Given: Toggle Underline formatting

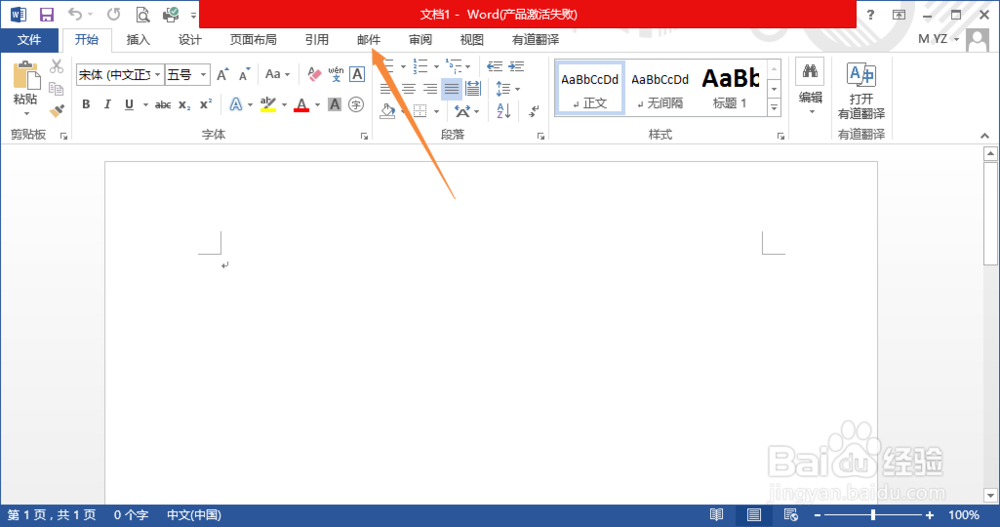Looking at the screenshot, I should [x=129, y=105].
